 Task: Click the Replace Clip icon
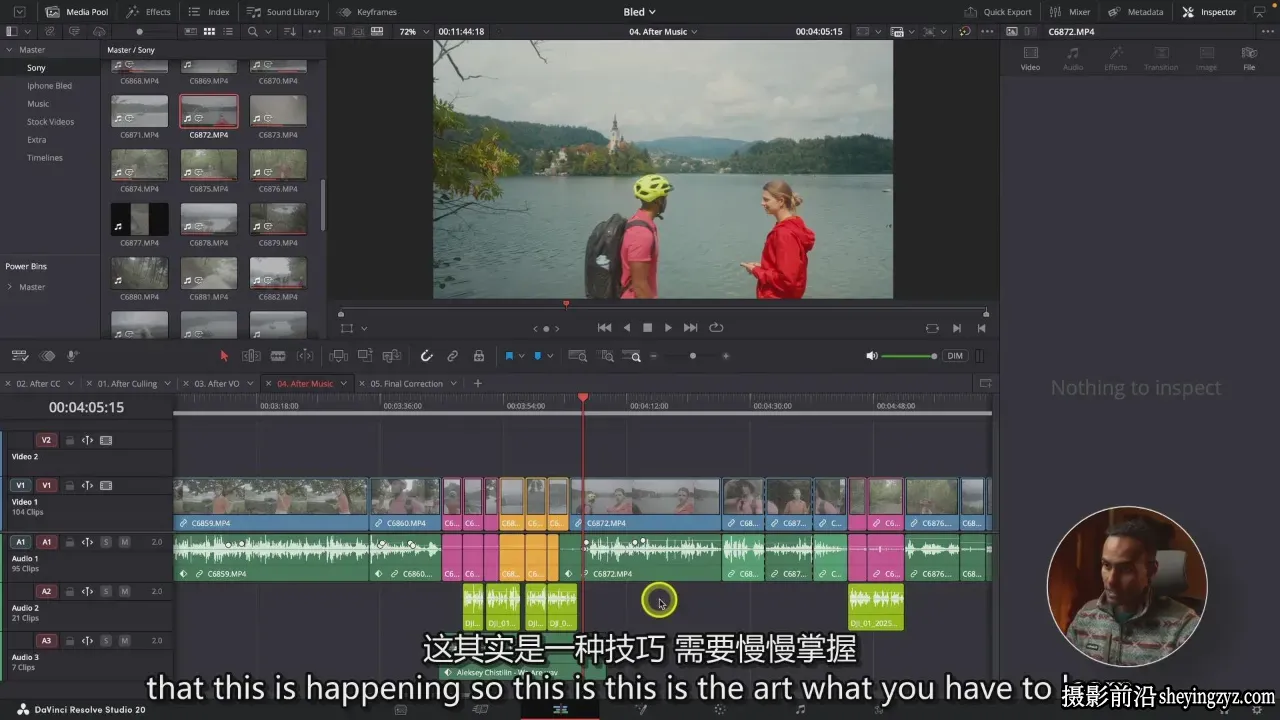pos(392,356)
